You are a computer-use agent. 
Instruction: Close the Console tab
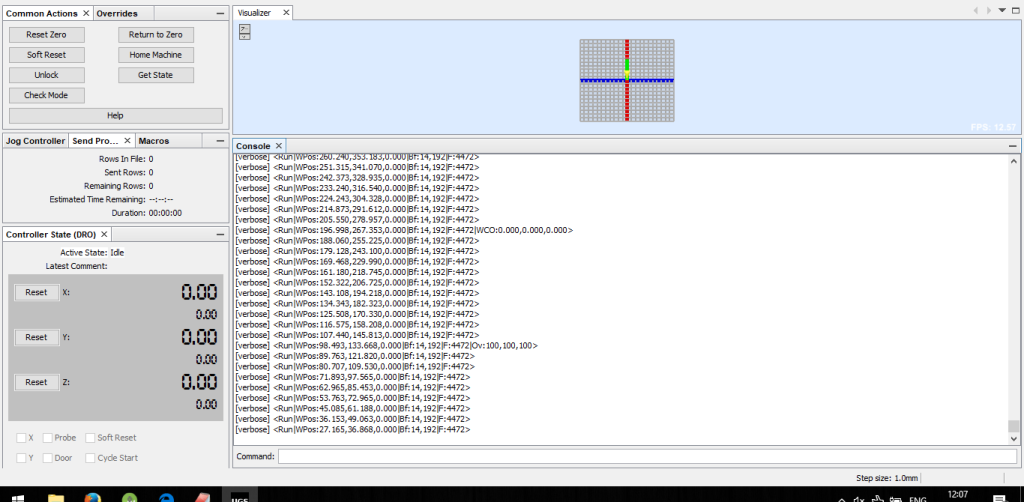(x=279, y=146)
